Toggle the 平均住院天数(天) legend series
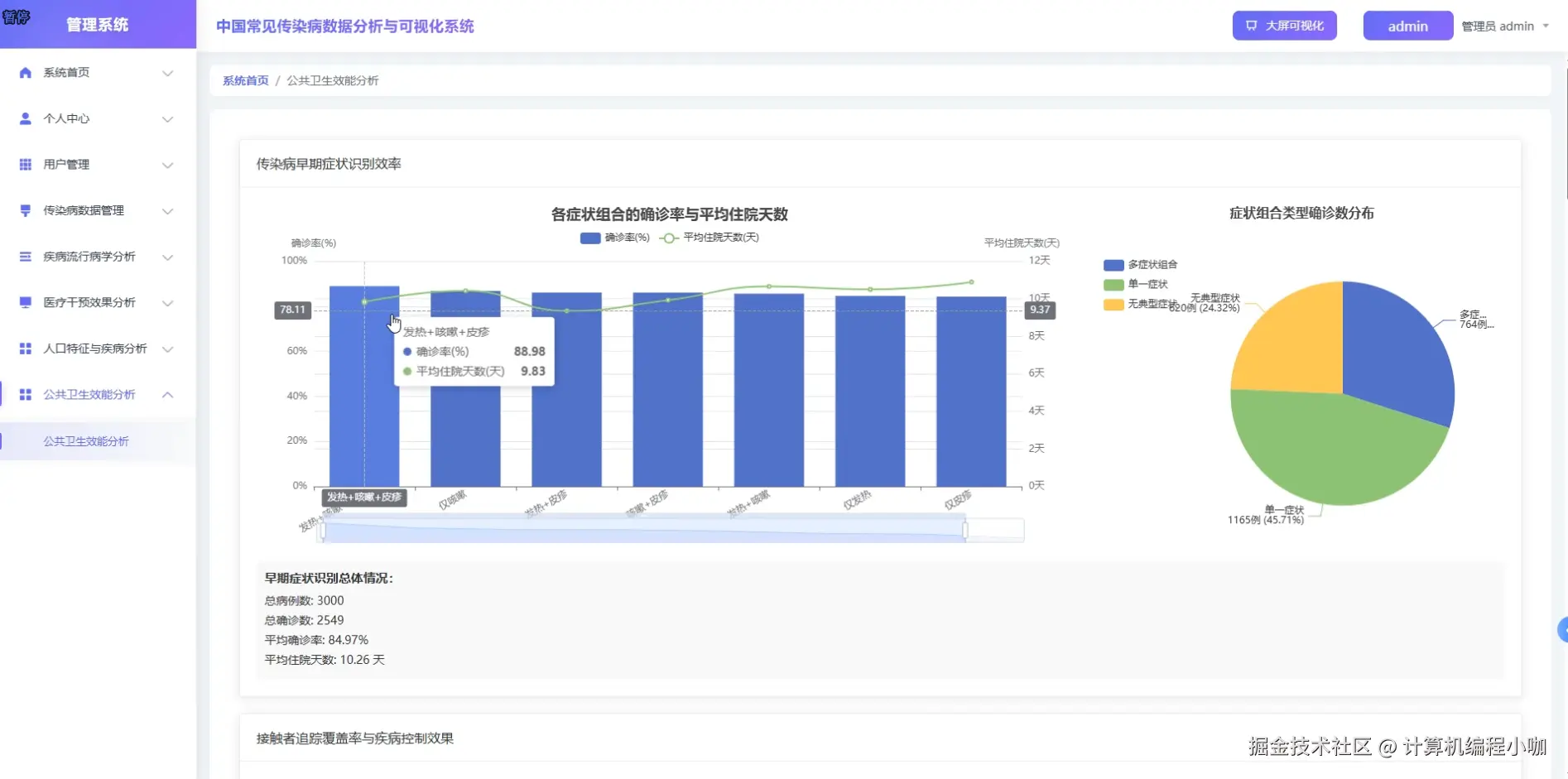Viewport: 1568px width, 779px height. coord(709,238)
